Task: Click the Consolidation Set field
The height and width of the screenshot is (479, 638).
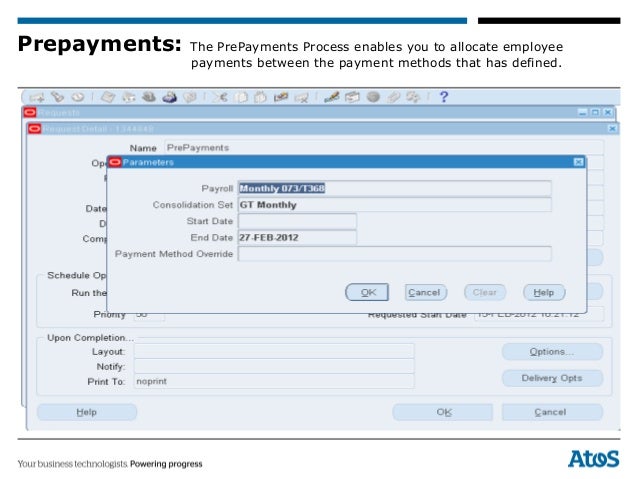Action: 395,205
